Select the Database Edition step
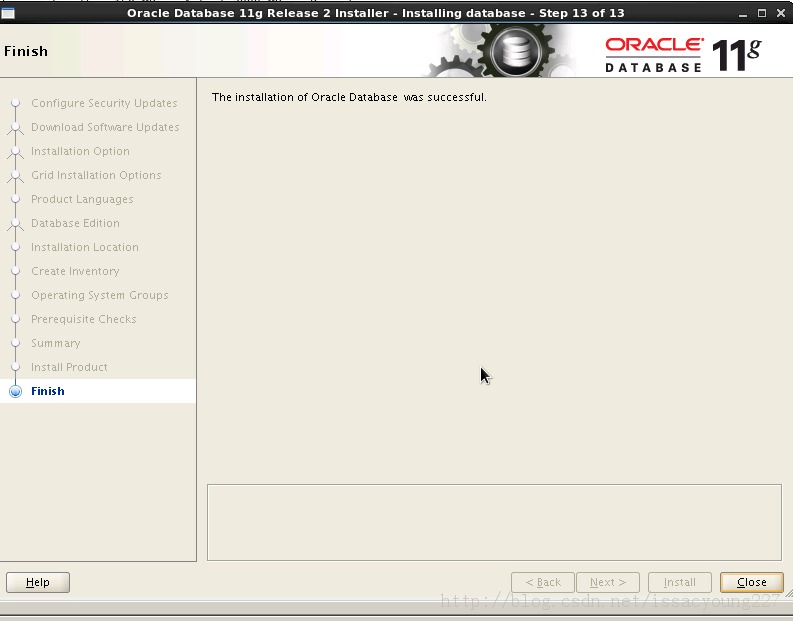The image size is (793, 621). pyautogui.click(x=75, y=223)
